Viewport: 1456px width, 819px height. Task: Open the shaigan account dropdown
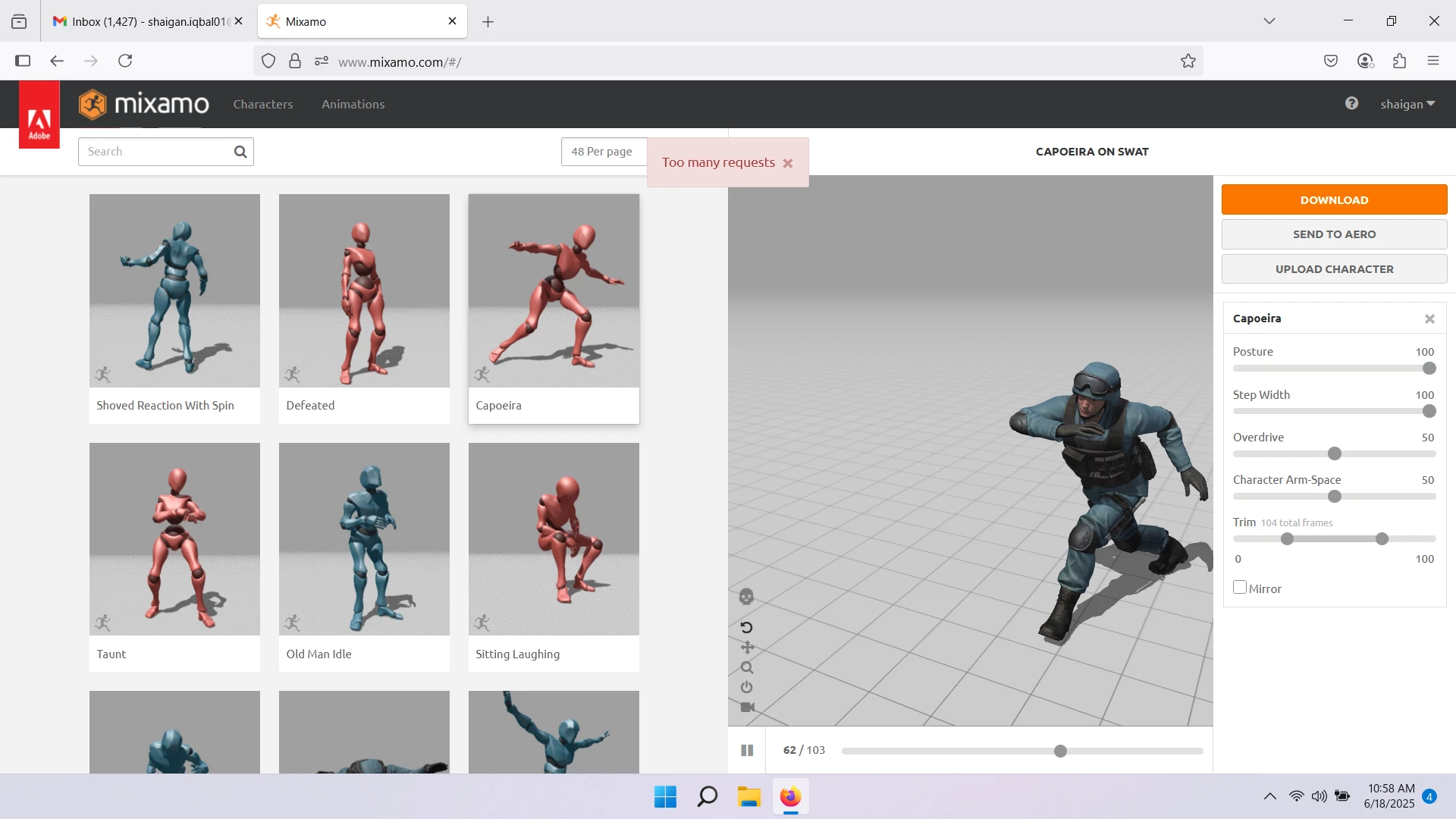(x=1407, y=105)
